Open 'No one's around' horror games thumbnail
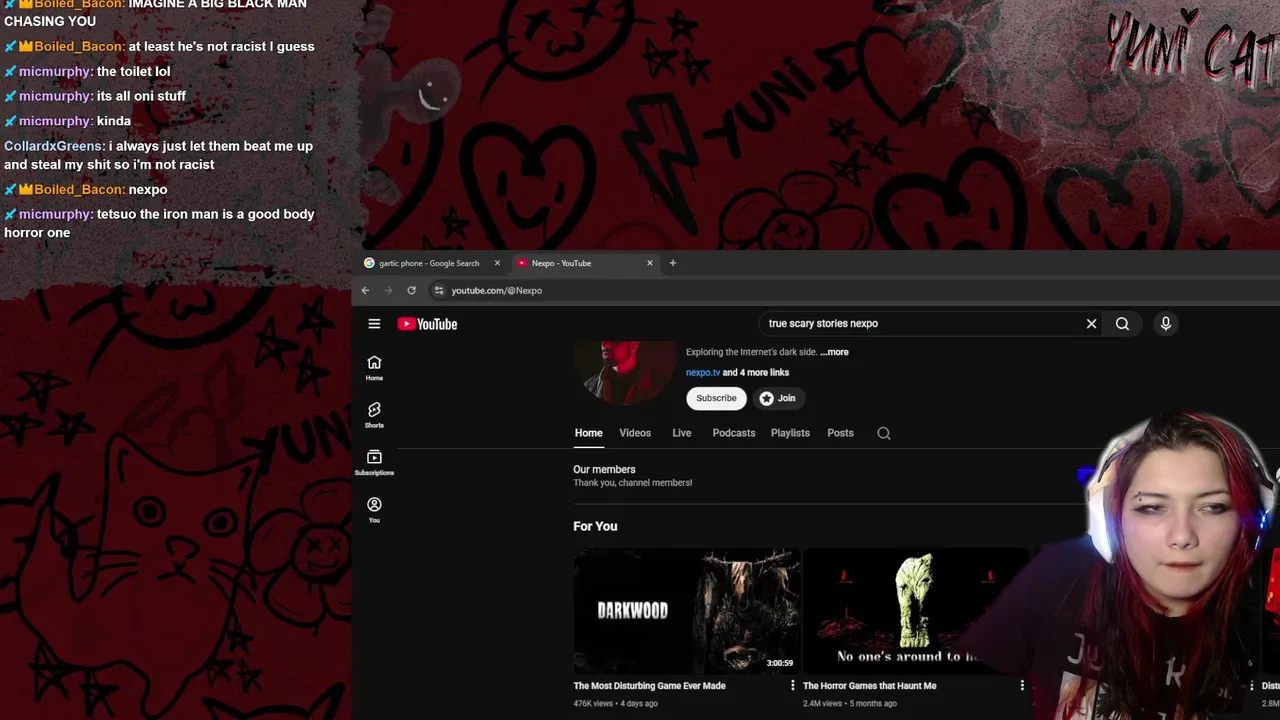The width and height of the screenshot is (1280, 720). point(916,610)
